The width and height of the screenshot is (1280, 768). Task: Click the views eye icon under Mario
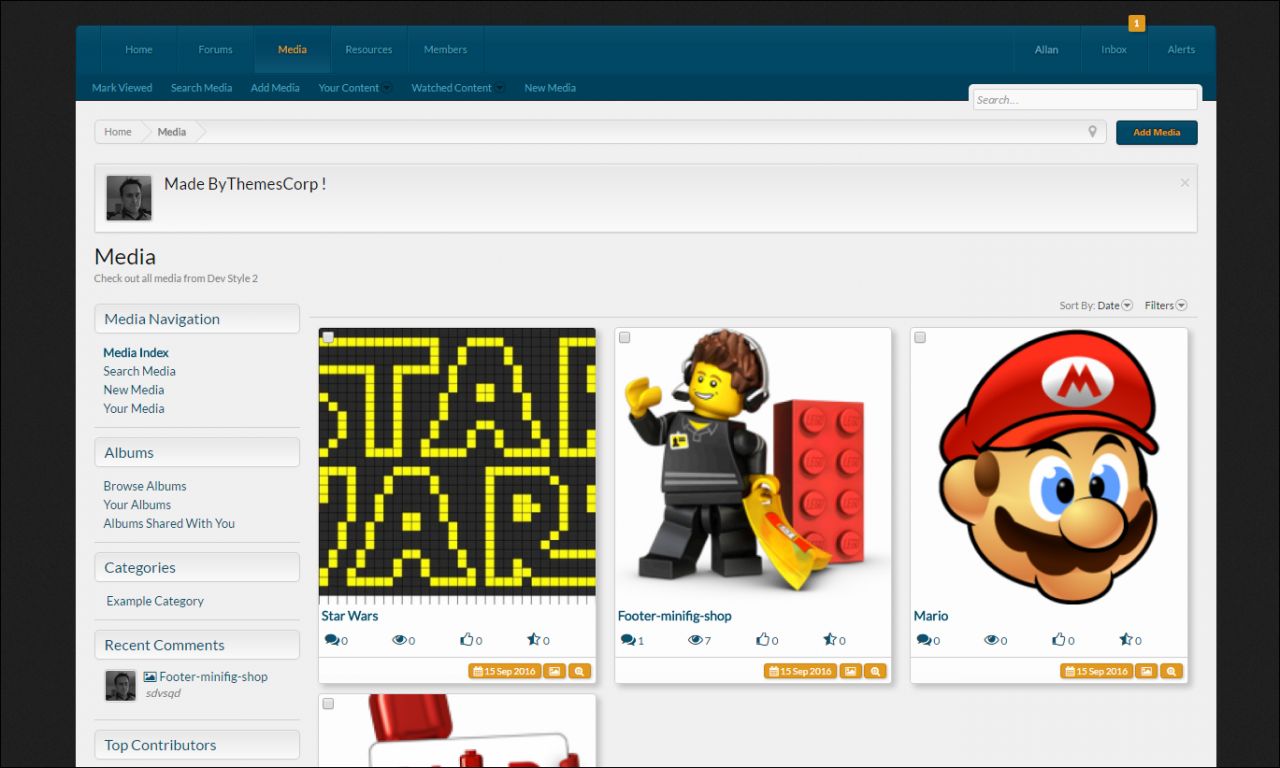click(991, 640)
